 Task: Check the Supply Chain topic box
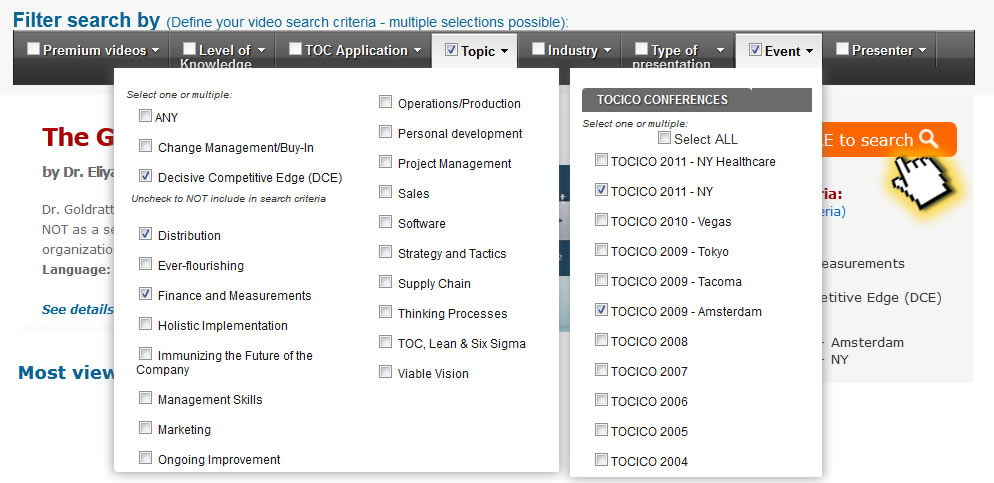[x=386, y=283]
